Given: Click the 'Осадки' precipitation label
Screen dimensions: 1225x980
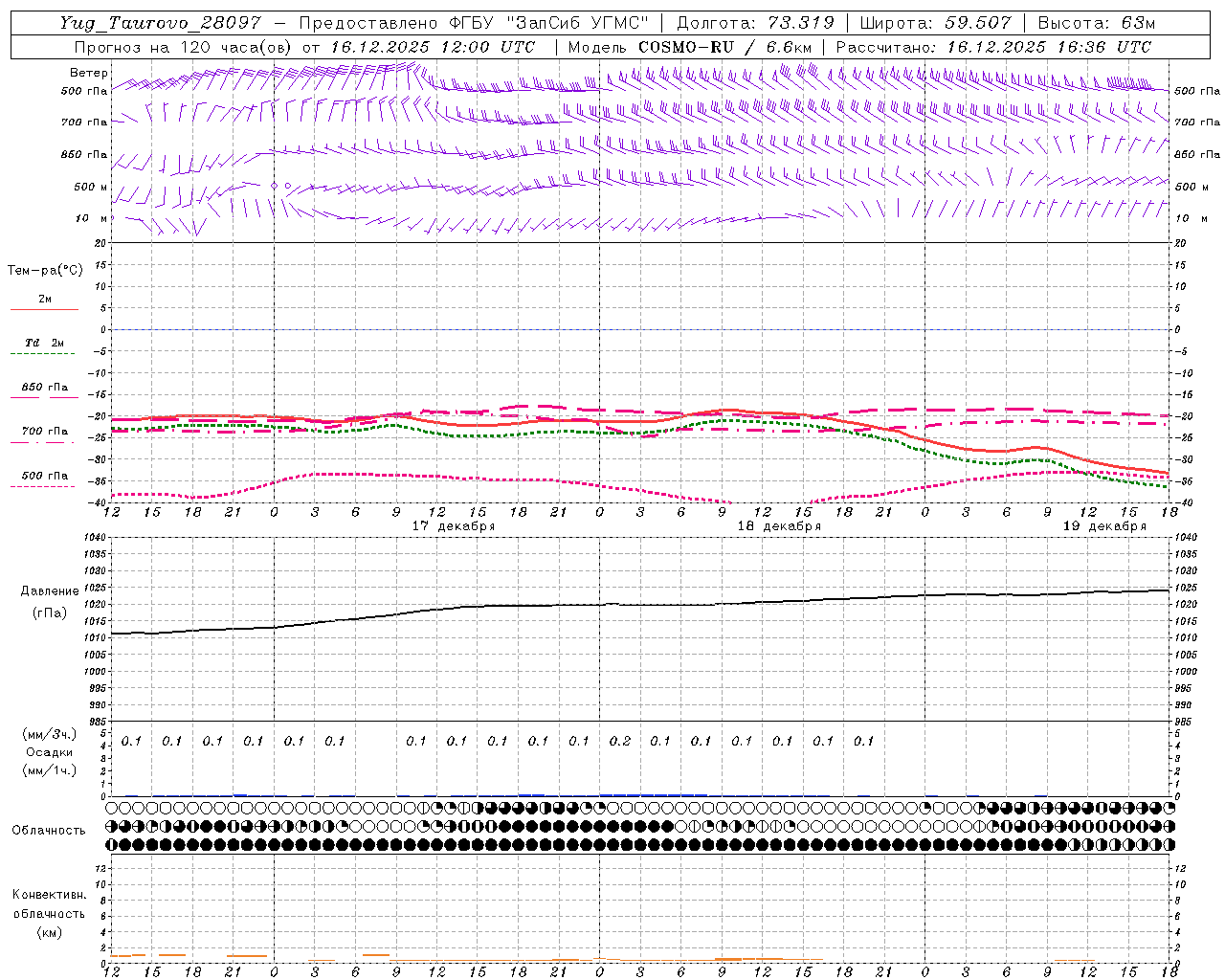Looking at the screenshot, I should pyautogui.click(x=49, y=752).
